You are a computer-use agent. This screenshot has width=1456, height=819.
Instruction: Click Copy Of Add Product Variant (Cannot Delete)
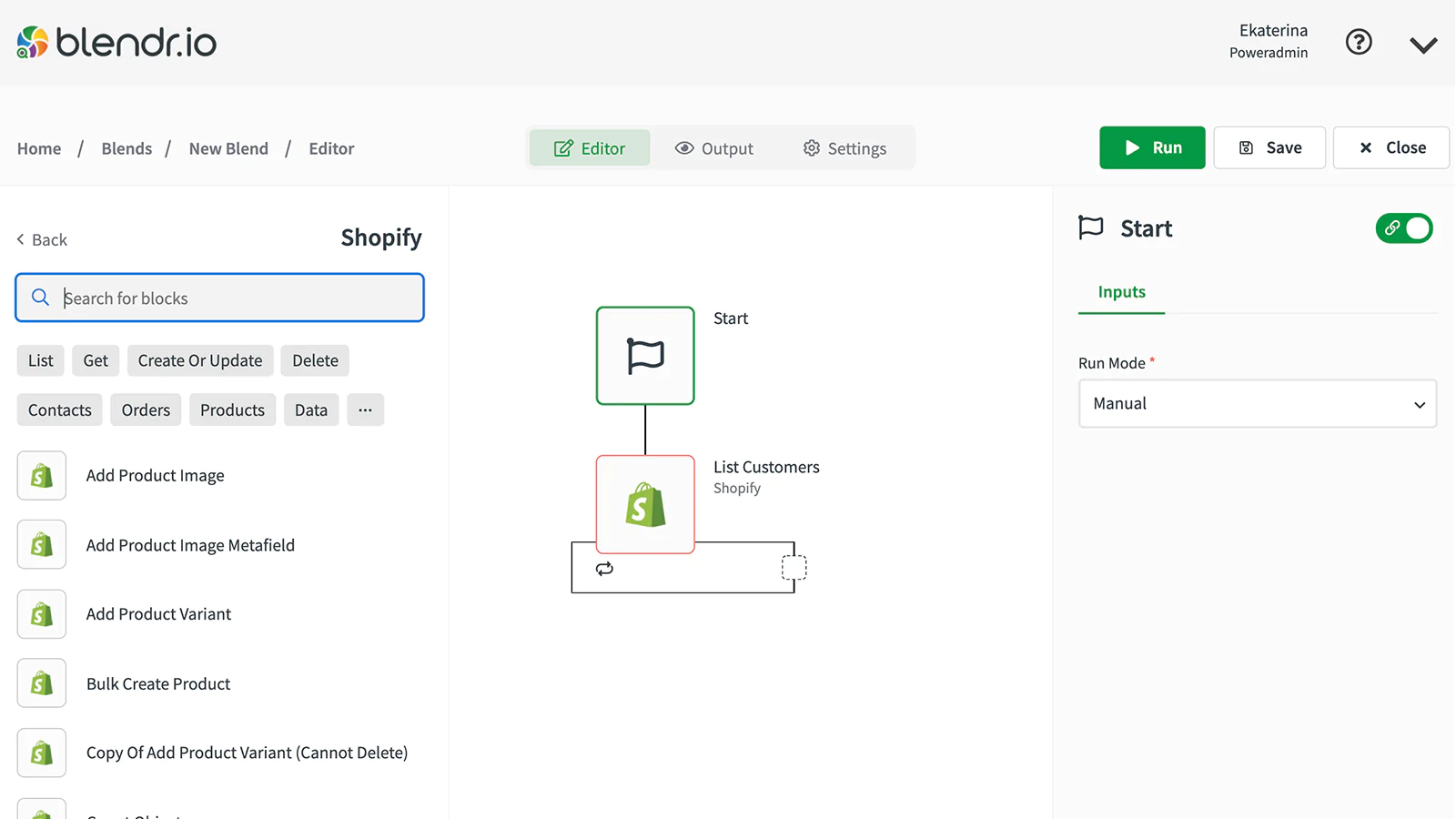pyautogui.click(x=247, y=753)
